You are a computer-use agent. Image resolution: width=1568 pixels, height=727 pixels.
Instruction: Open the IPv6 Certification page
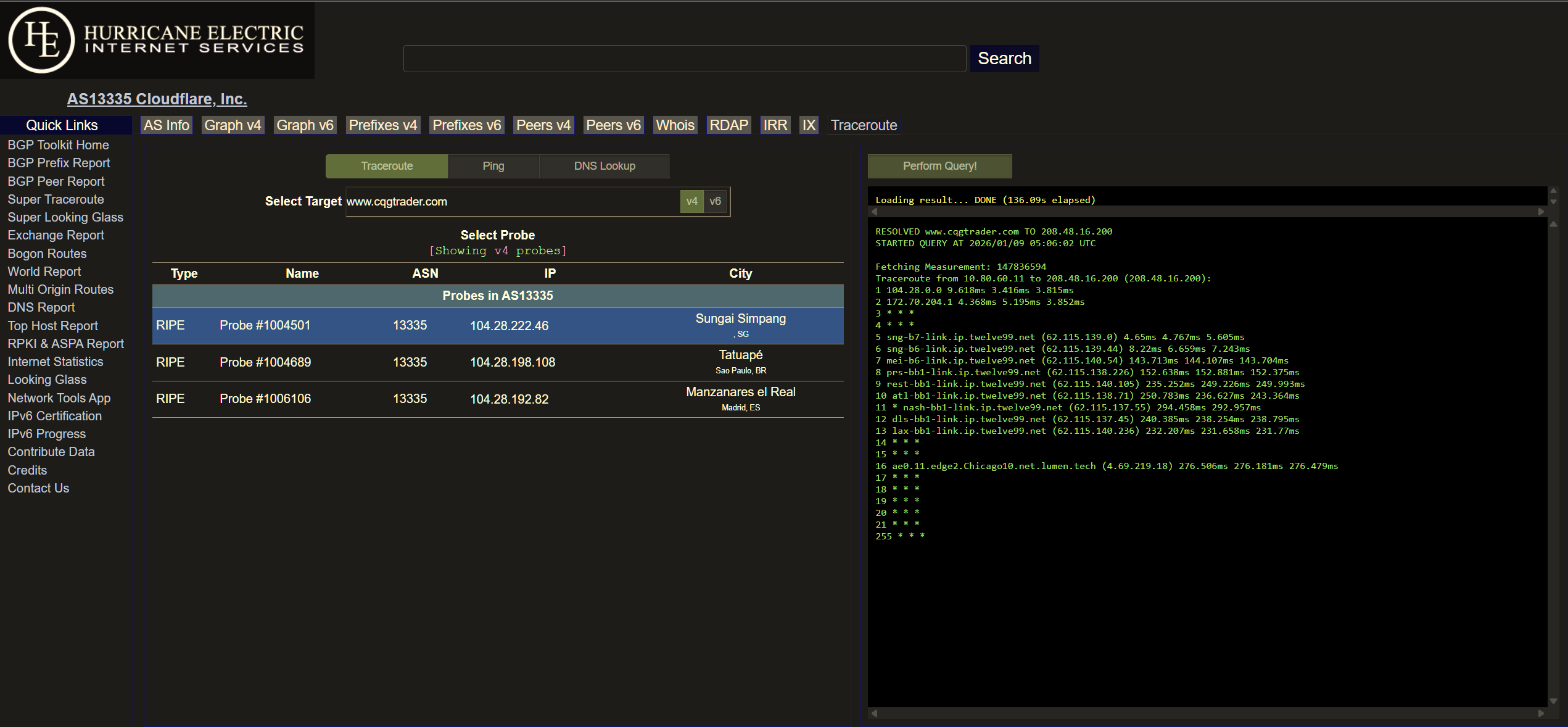54,415
